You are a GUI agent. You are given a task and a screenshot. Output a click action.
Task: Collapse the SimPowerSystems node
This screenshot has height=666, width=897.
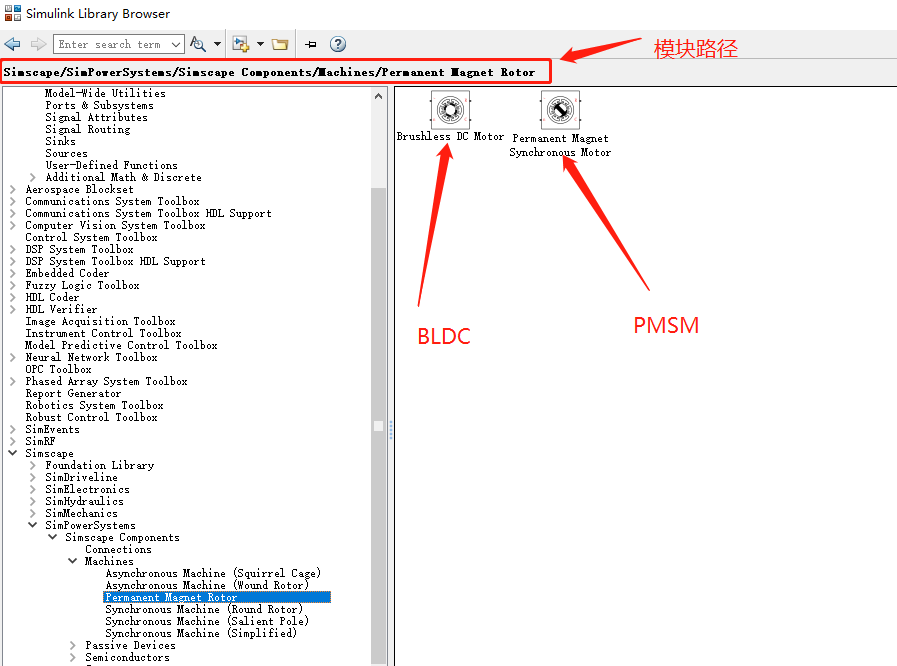(33, 525)
